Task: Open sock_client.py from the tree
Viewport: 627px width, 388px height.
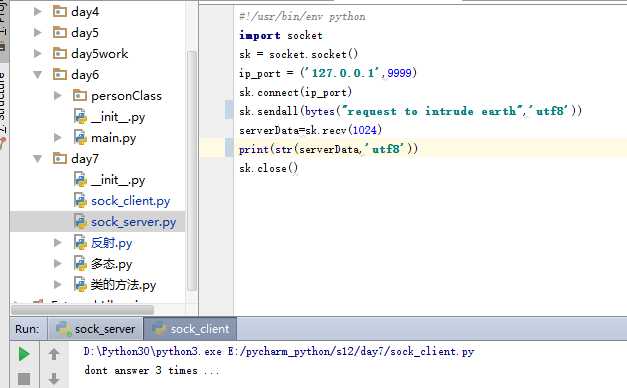Action: click(131, 201)
